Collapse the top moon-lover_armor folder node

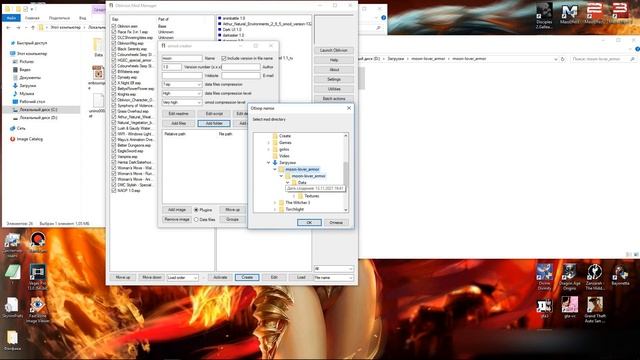(x=275, y=169)
